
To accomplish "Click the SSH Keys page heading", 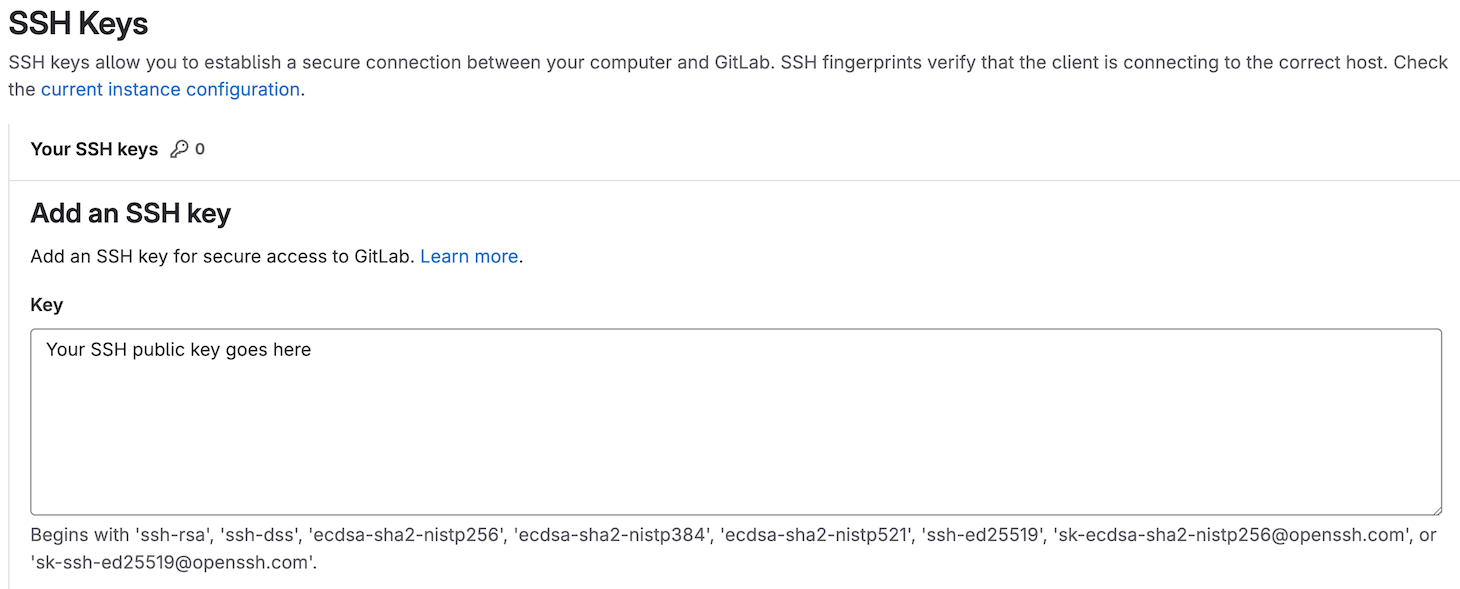I will click(78, 22).
